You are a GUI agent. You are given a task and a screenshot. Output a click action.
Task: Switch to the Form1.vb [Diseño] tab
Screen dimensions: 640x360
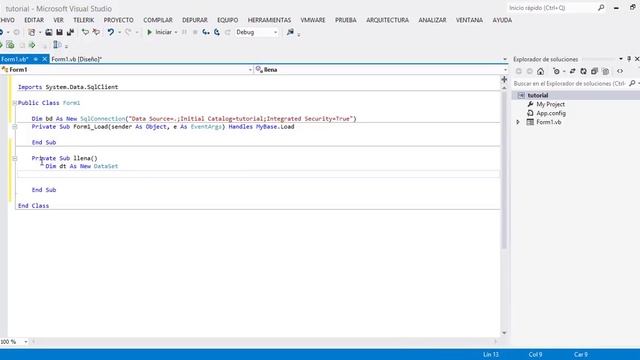(76, 59)
